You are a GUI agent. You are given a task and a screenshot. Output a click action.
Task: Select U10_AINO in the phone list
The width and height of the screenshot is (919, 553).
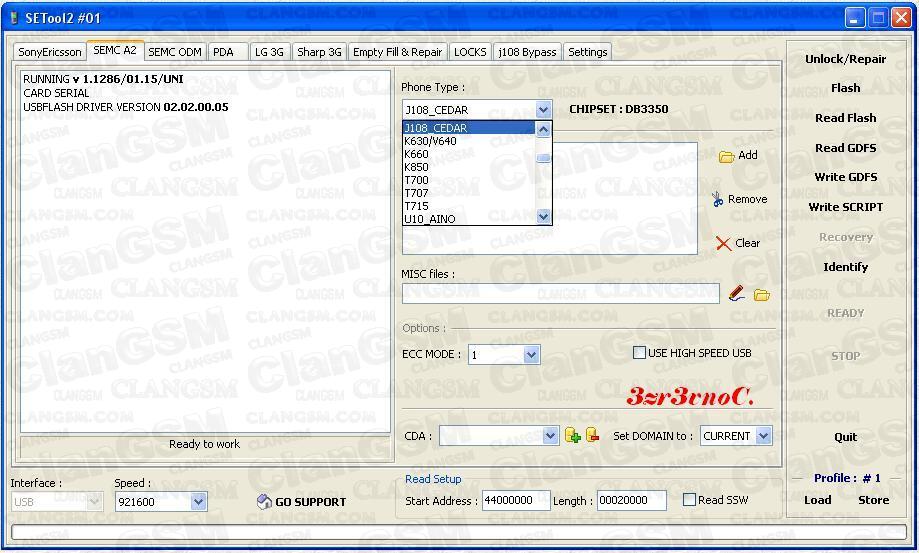tap(469, 219)
